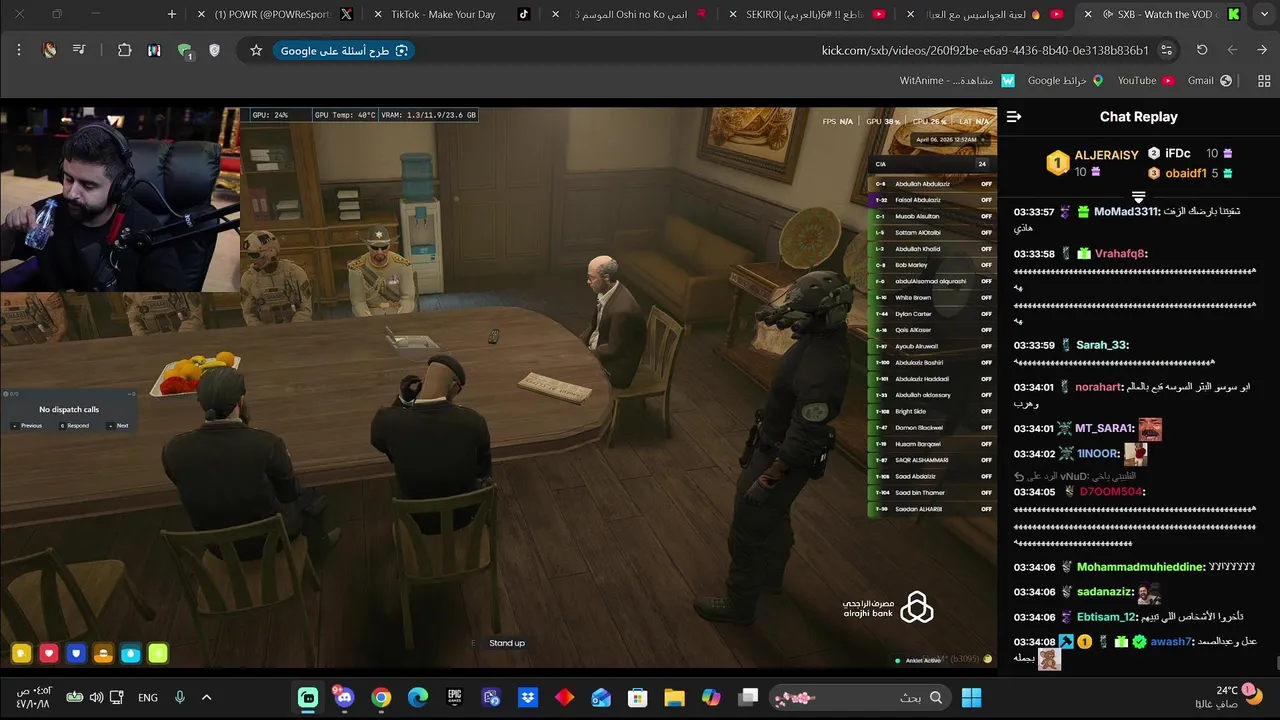
Task: Open a new tab with the plus button
Action: (172, 14)
